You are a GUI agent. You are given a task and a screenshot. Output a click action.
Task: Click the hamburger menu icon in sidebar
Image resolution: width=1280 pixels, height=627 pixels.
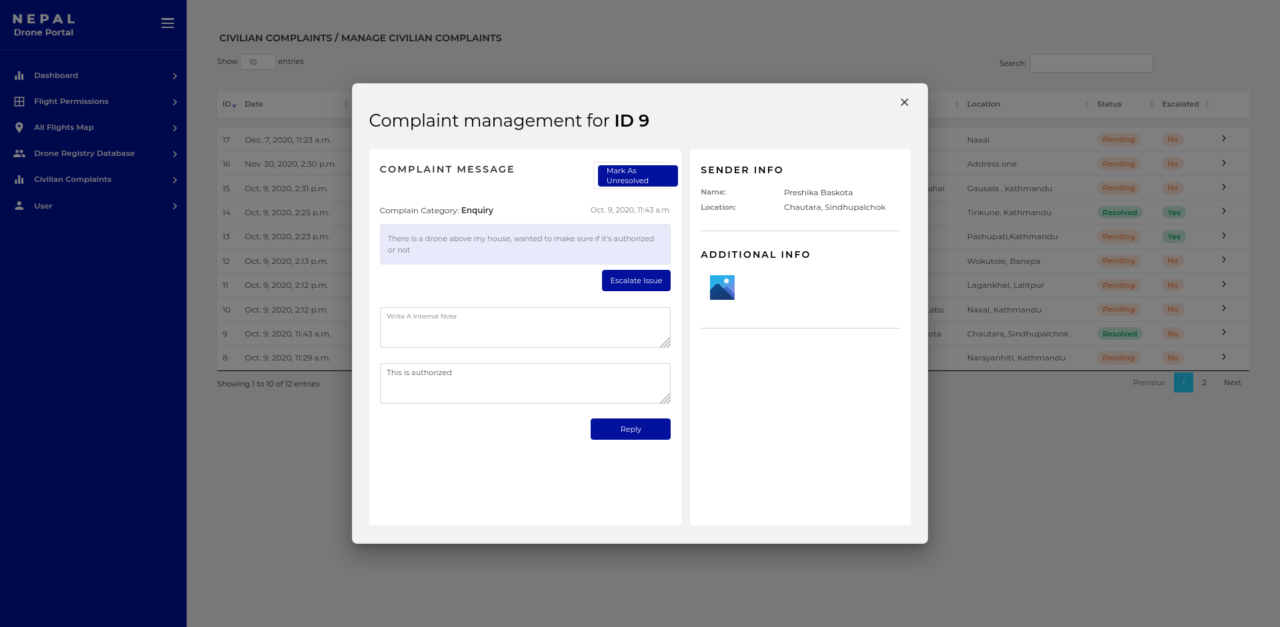coord(167,24)
